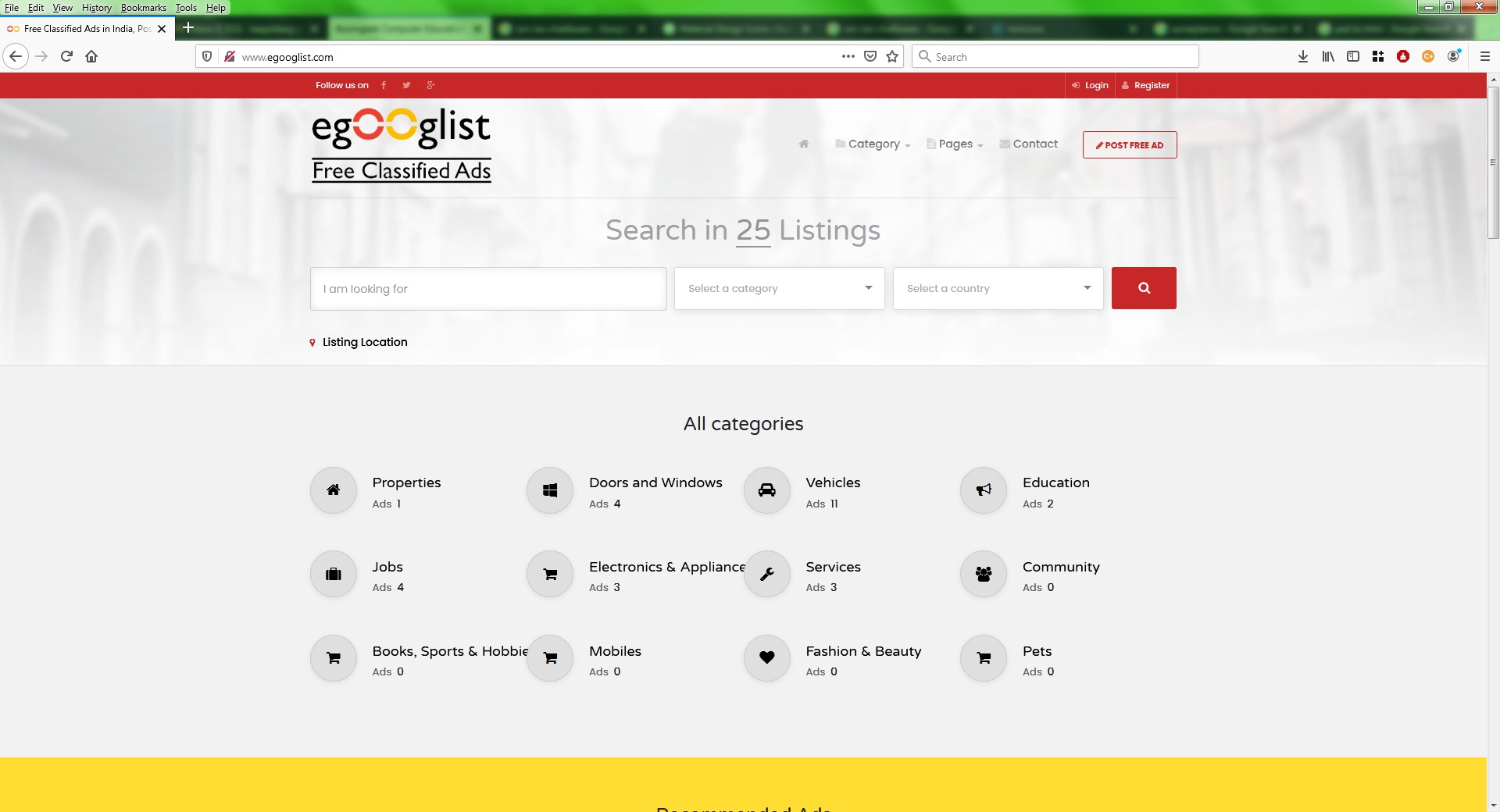Open the Contact page link
This screenshot has height=812, width=1500.
pyautogui.click(x=1028, y=144)
